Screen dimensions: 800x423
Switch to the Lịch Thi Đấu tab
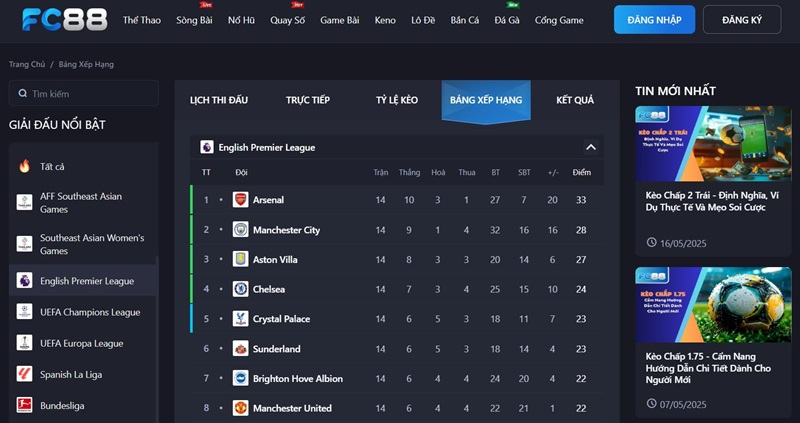[x=219, y=100]
